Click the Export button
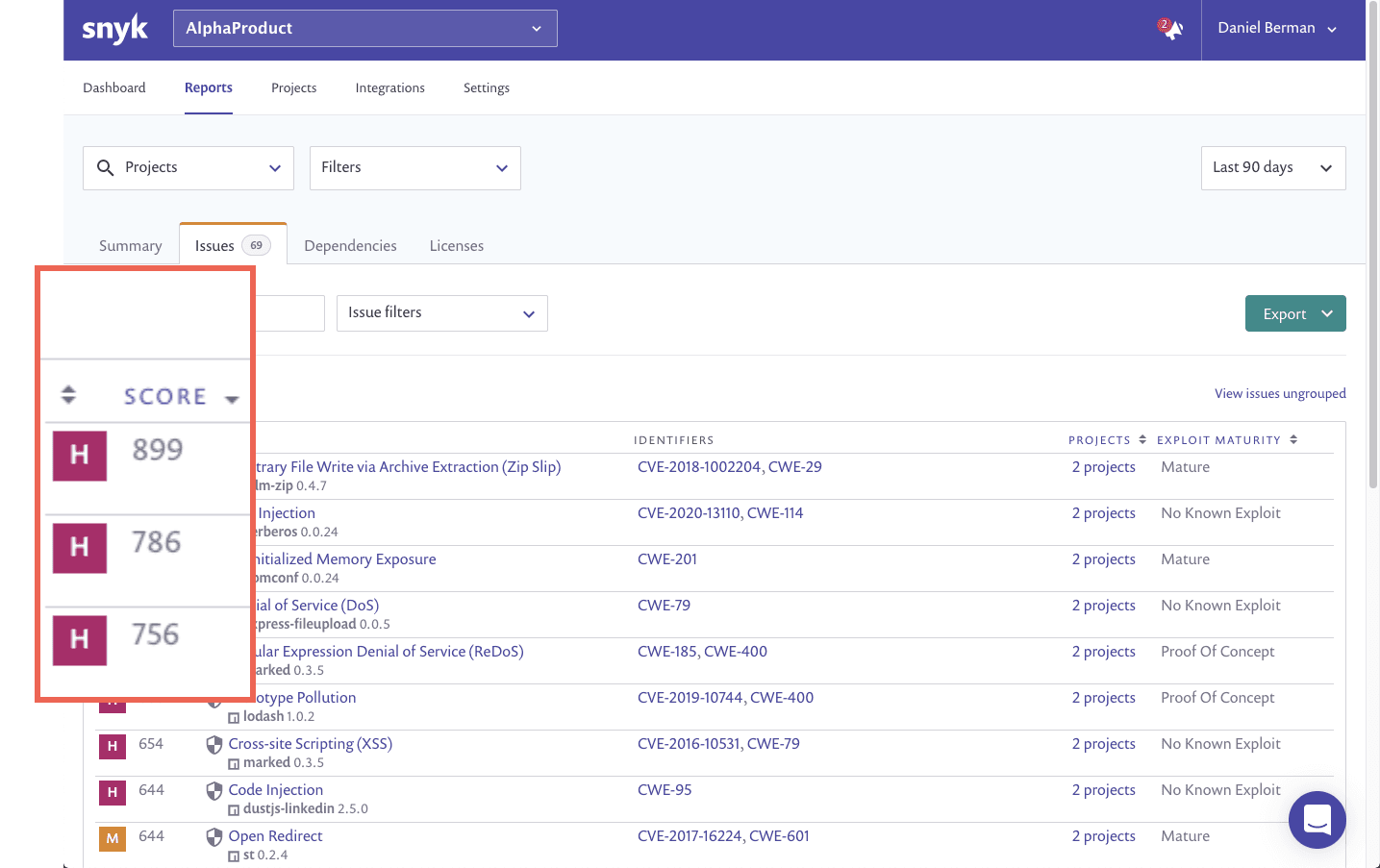Viewport: 1380px width, 868px height. pyautogui.click(x=1295, y=313)
